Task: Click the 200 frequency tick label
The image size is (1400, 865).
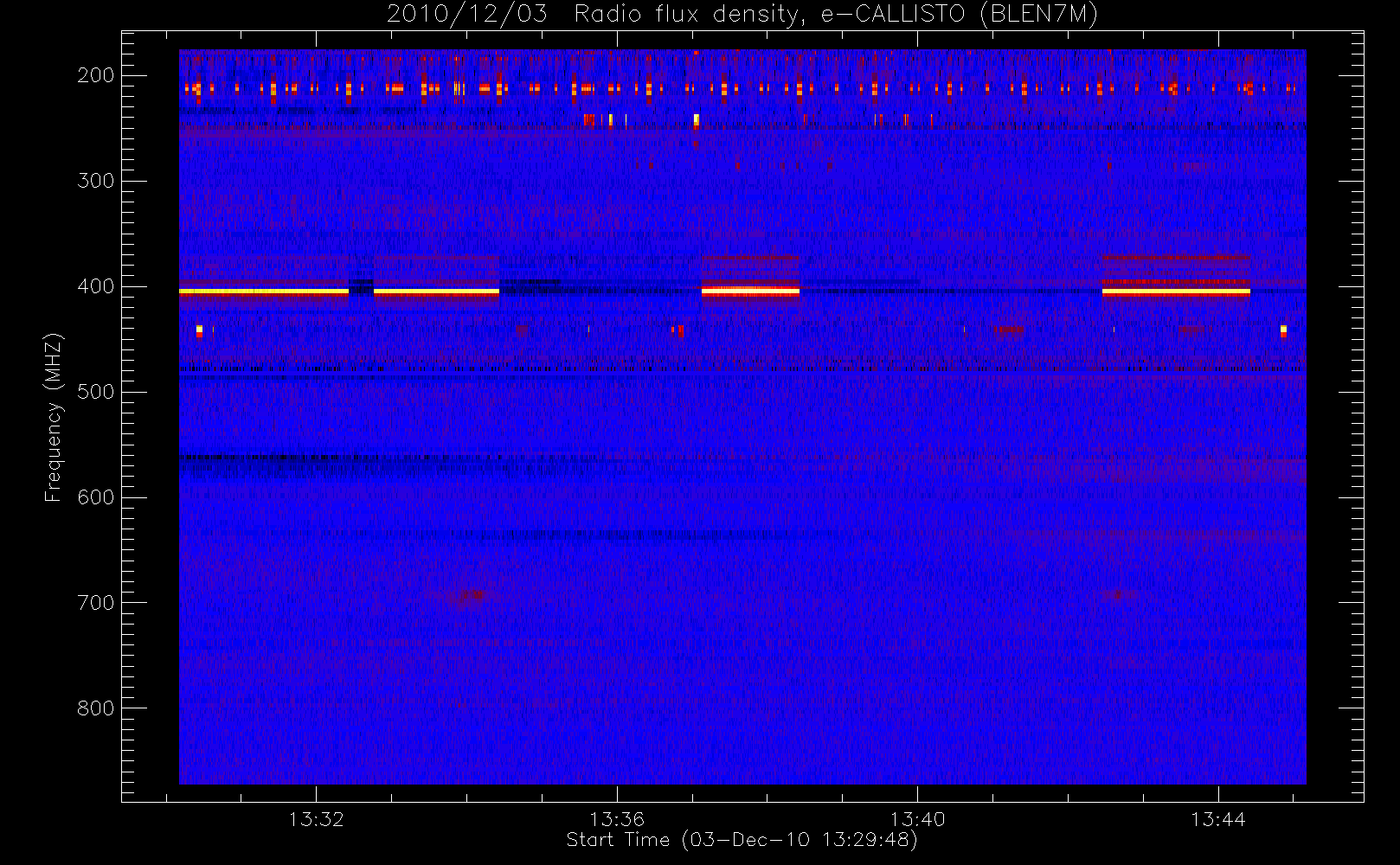Action: 96,75
